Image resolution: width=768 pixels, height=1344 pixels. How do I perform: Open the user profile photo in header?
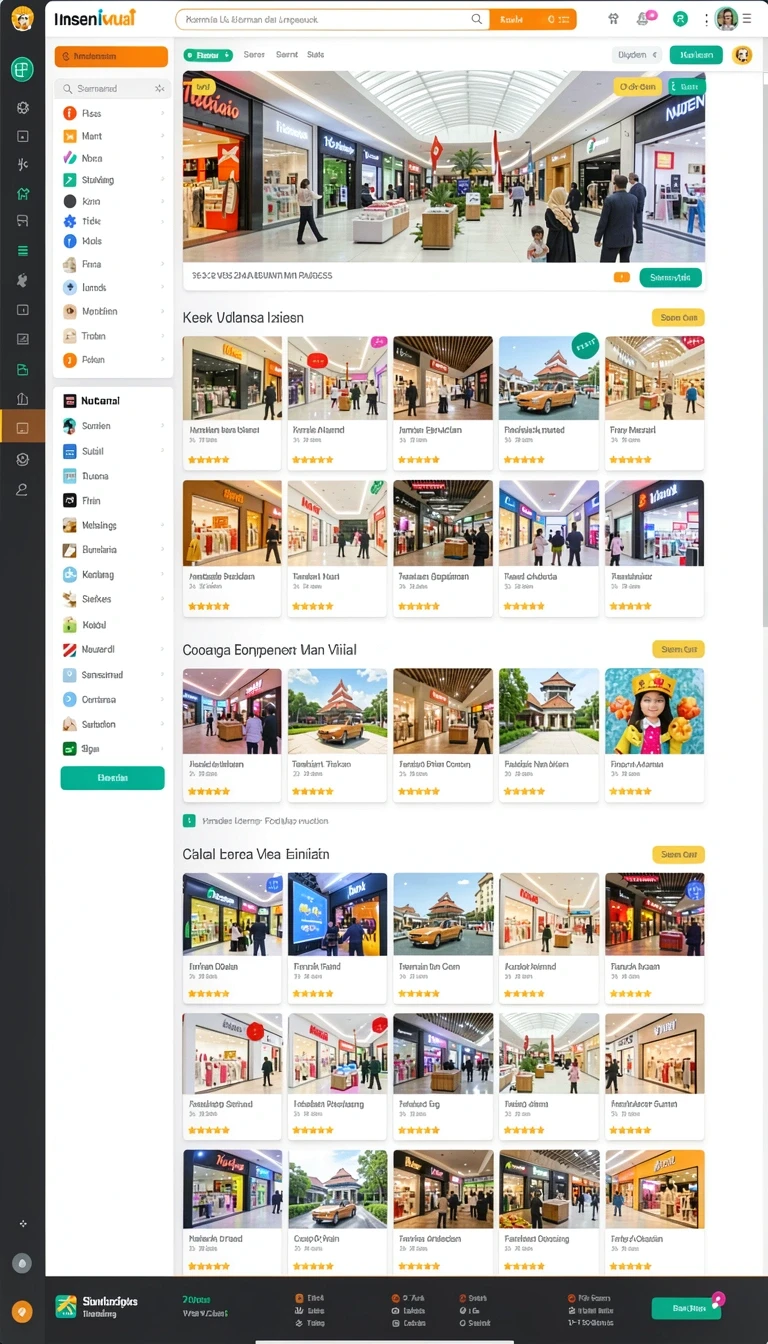(727, 19)
